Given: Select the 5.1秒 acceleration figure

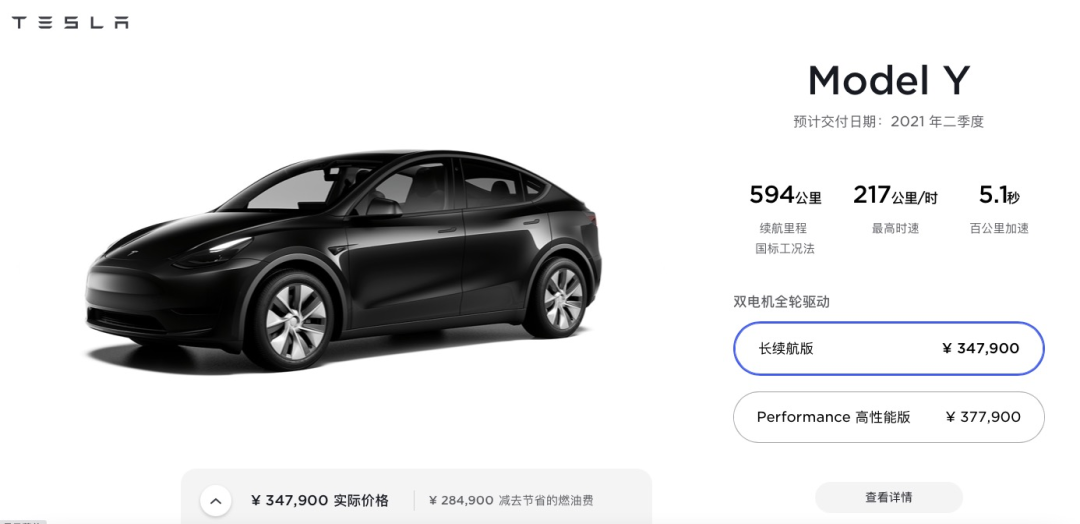Looking at the screenshot, I should point(999,196).
